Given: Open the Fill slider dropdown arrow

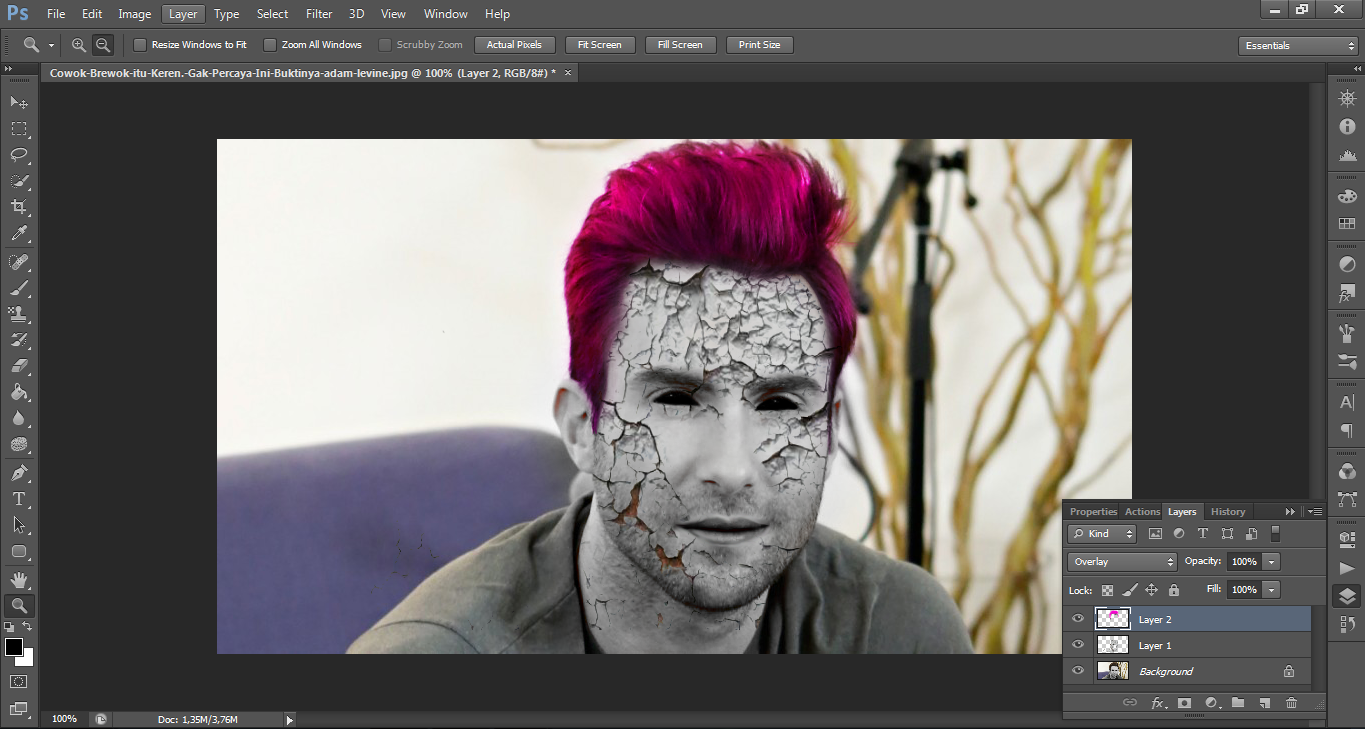Looking at the screenshot, I should click(x=1271, y=590).
